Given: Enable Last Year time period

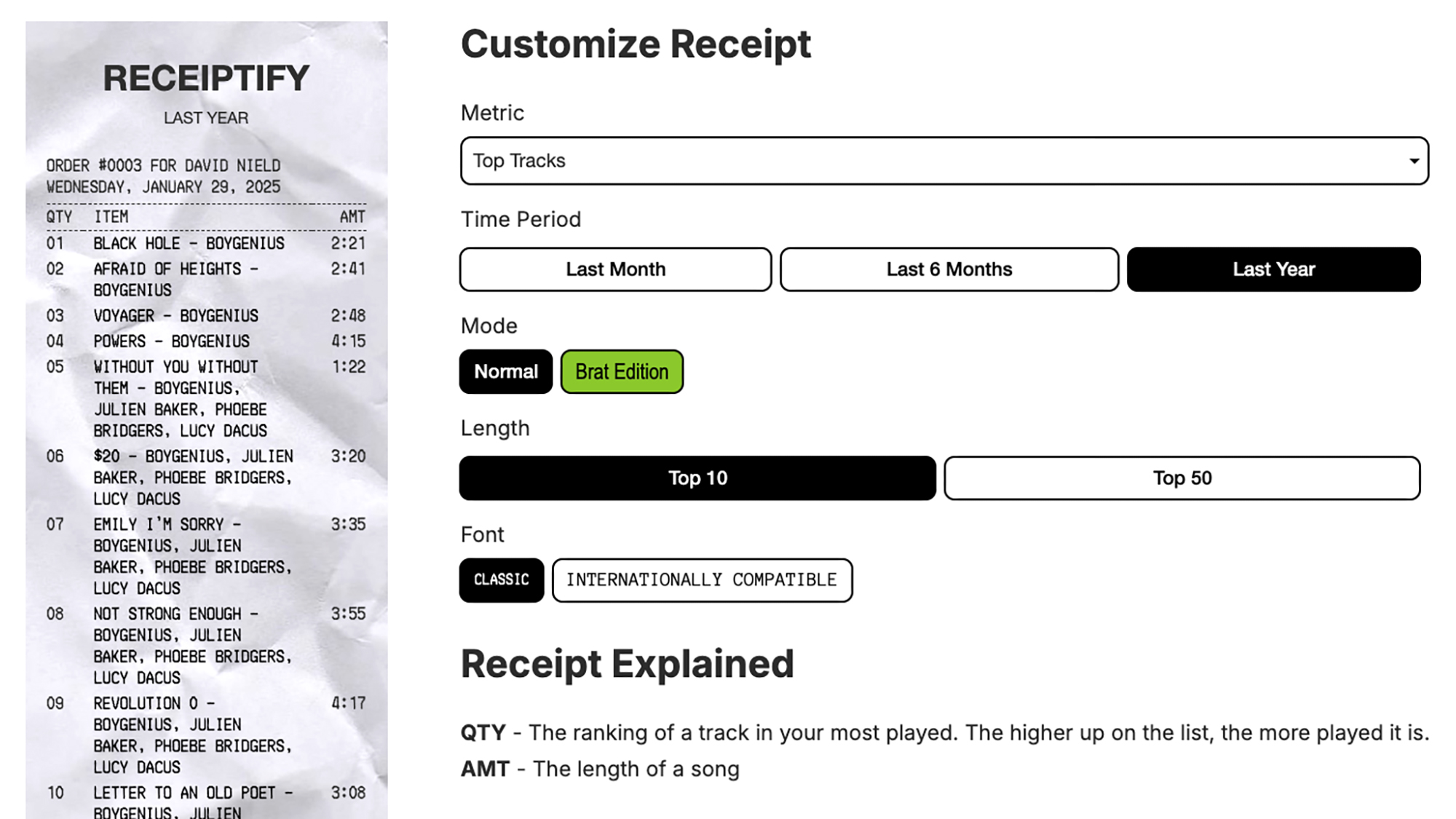Looking at the screenshot, I should (1273, 269).
